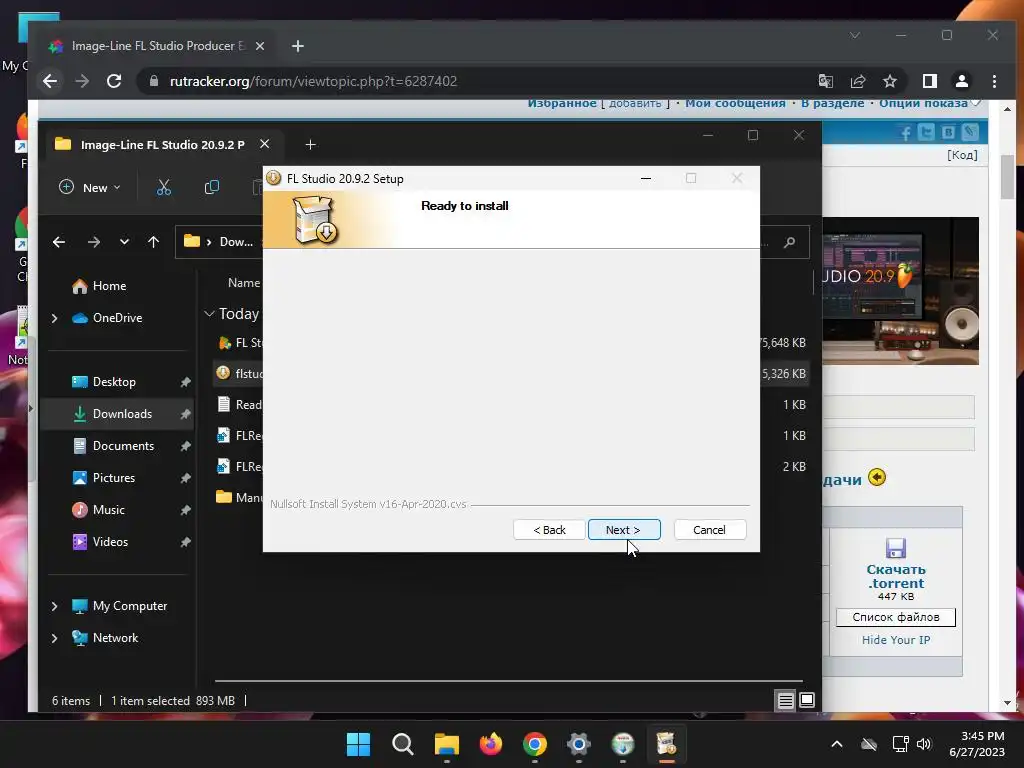Go up one folder level in Explorer

coord(153,242)
